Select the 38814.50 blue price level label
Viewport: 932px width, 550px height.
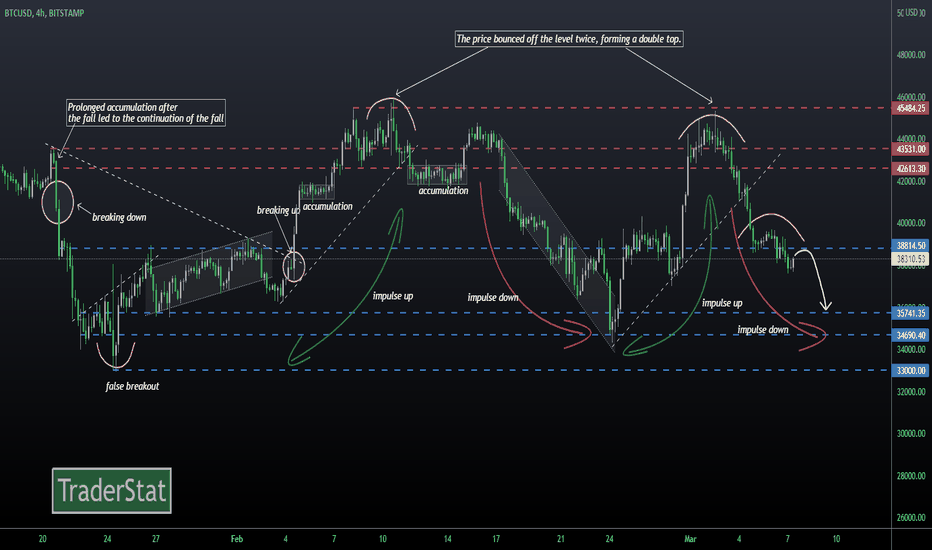pyautogui.click(x=911, y=245)
